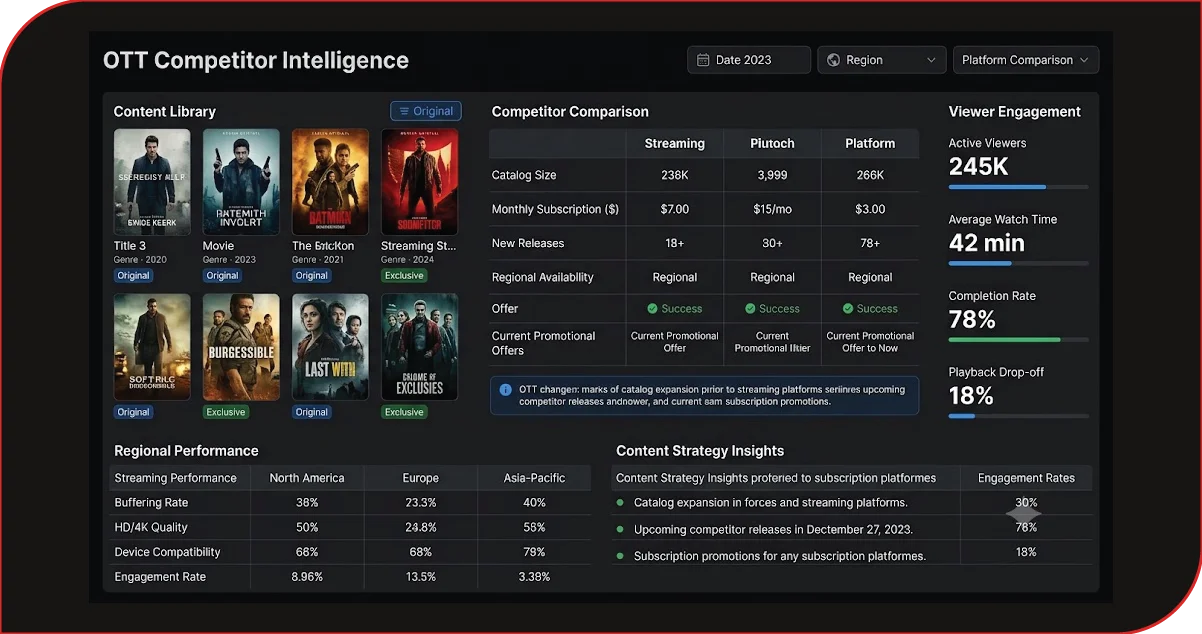Click the 78+ new releases value

coord(870,243)
